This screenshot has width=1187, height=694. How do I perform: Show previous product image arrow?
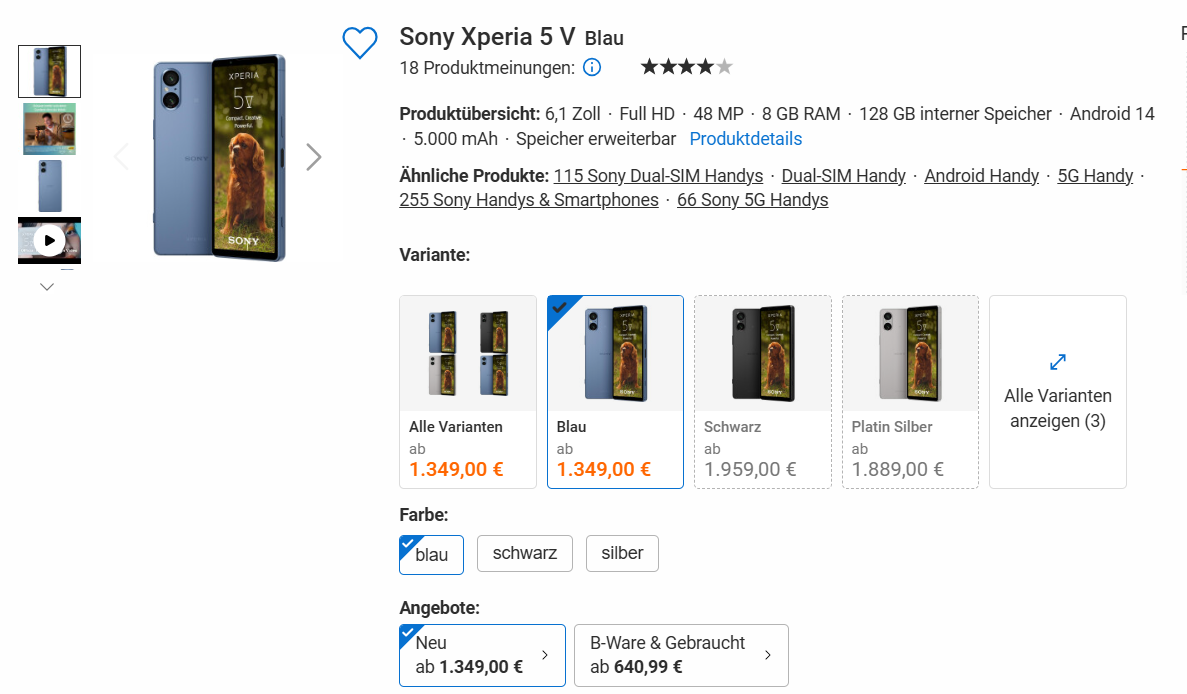click(121, 157)
